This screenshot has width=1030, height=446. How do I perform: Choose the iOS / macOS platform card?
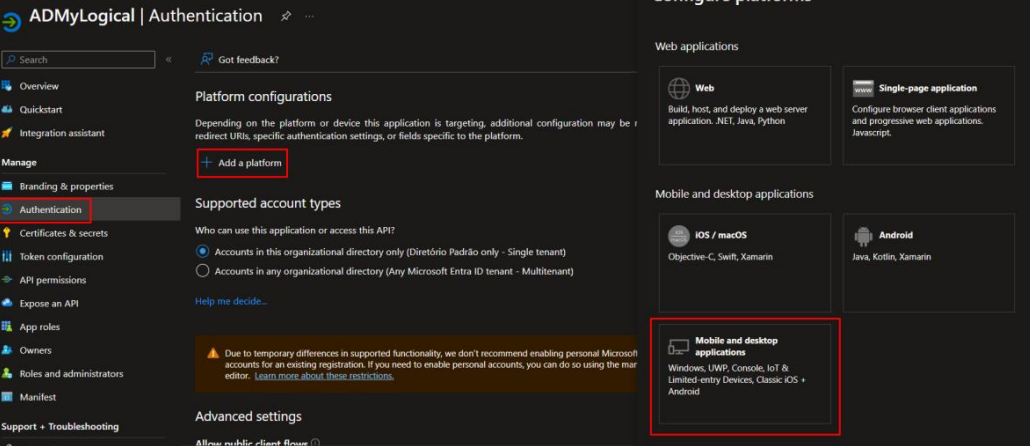point(745,262)
